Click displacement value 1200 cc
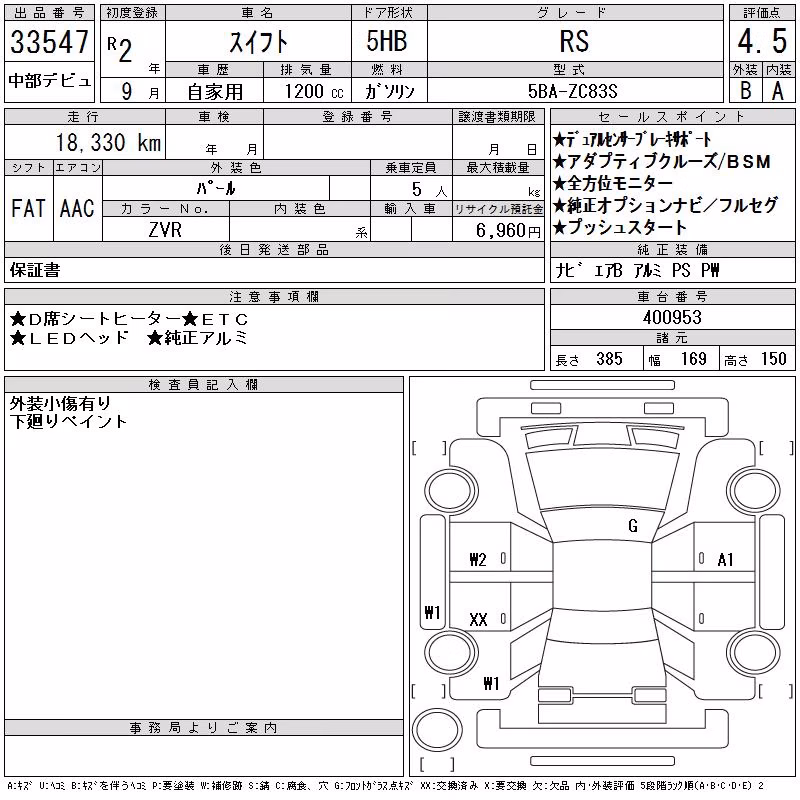Image resolution: width=800 pixels, height=800 pixels. pos(314,91)
